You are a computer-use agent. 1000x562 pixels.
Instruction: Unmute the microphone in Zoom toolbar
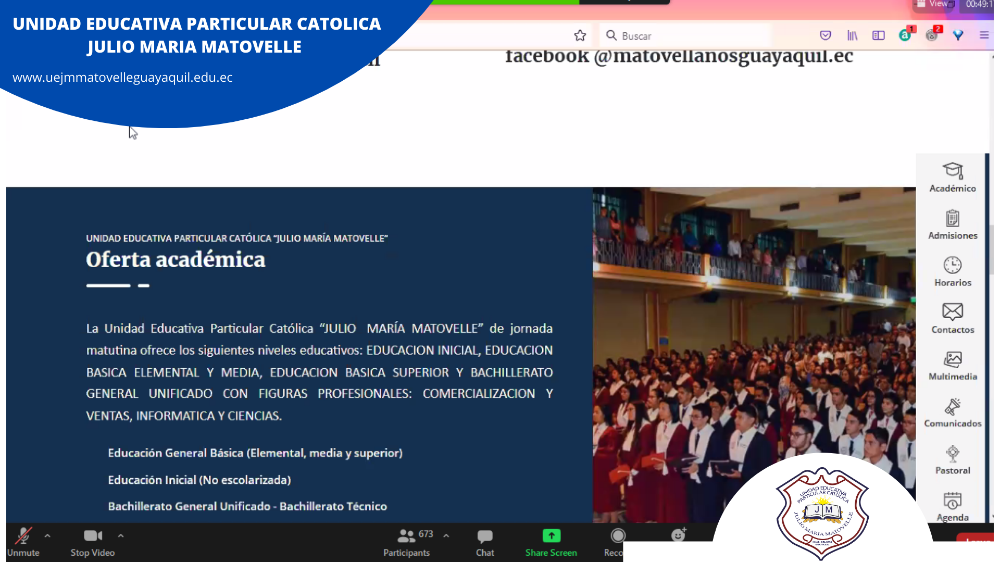tap(24, 542)
